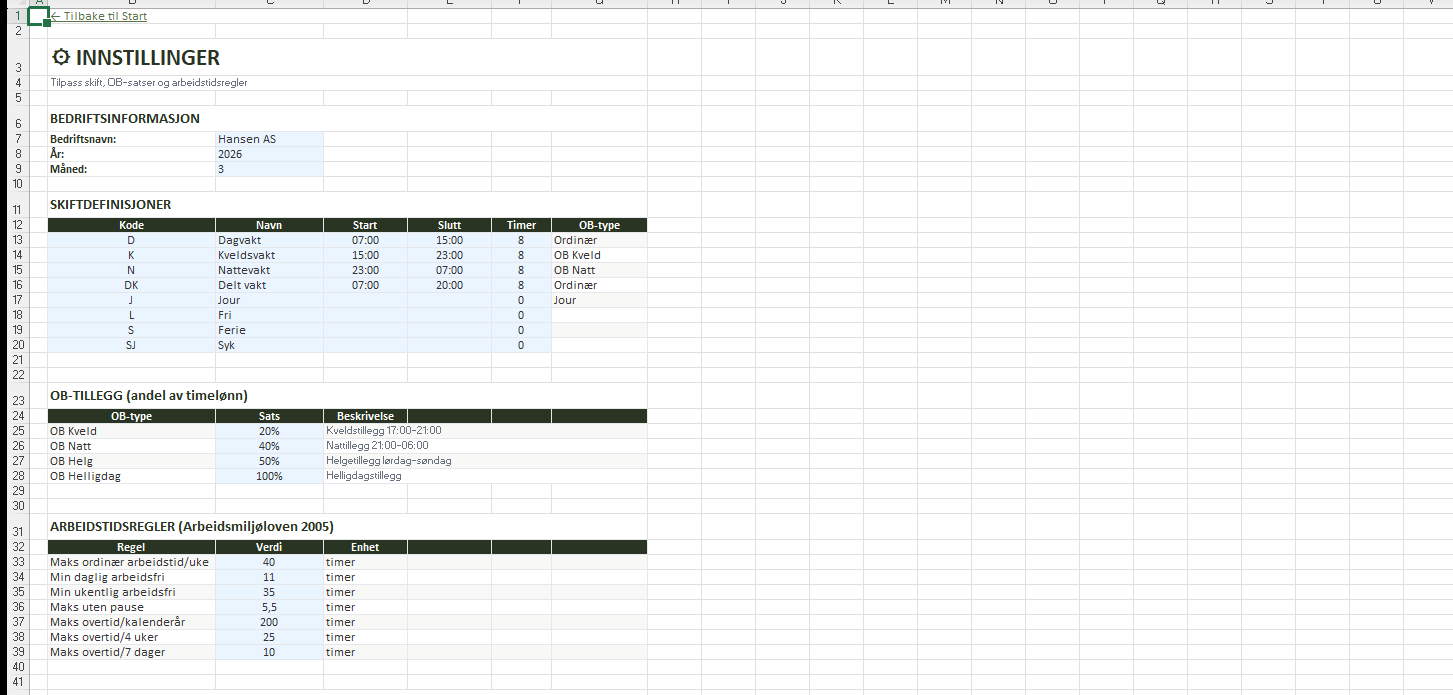Select the shift code cell DK
Viewport: 1453px width, 695px height.
coord(131,285)
